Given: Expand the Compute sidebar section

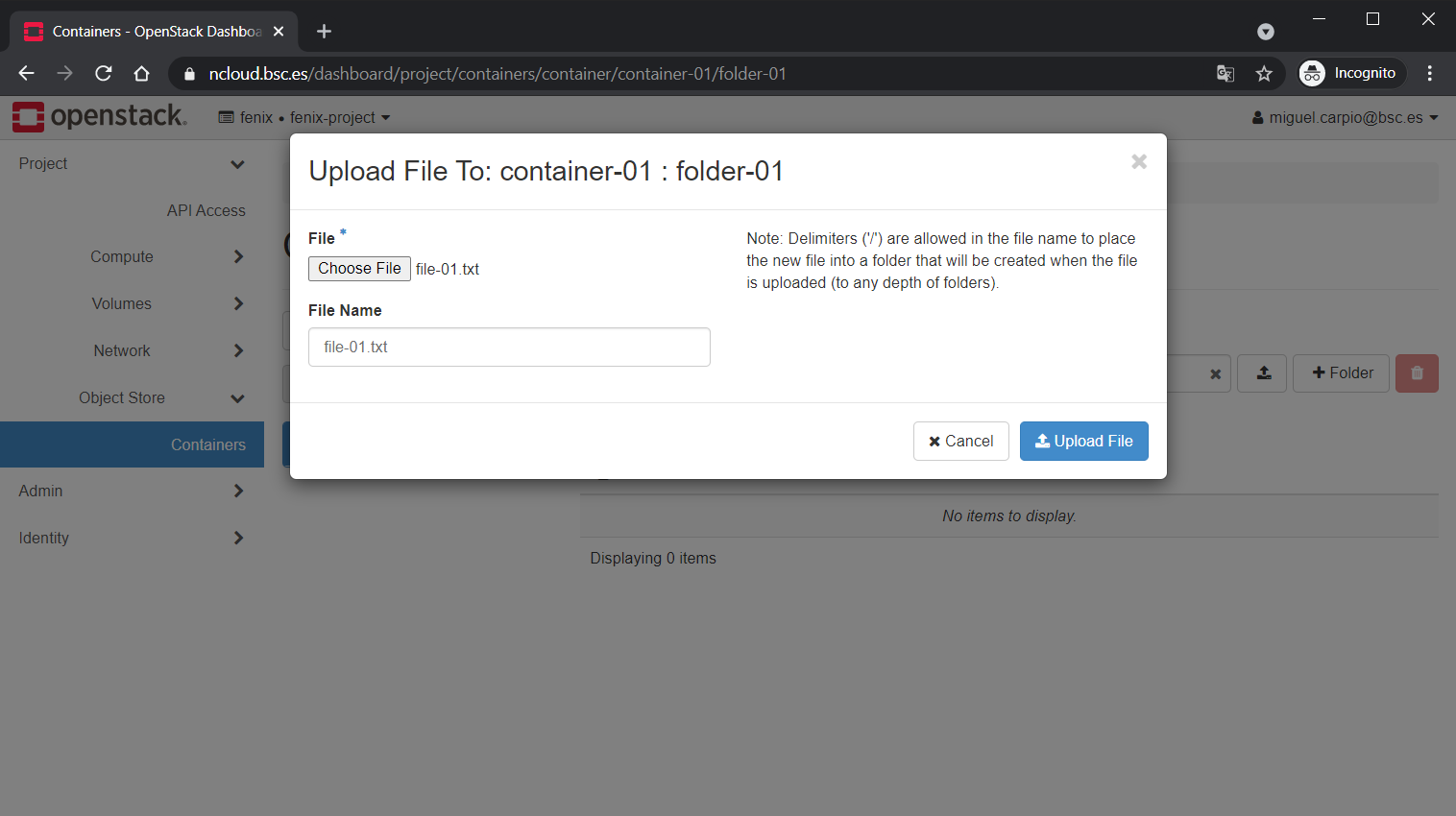Looking at the screenshot, I should 132,256.
